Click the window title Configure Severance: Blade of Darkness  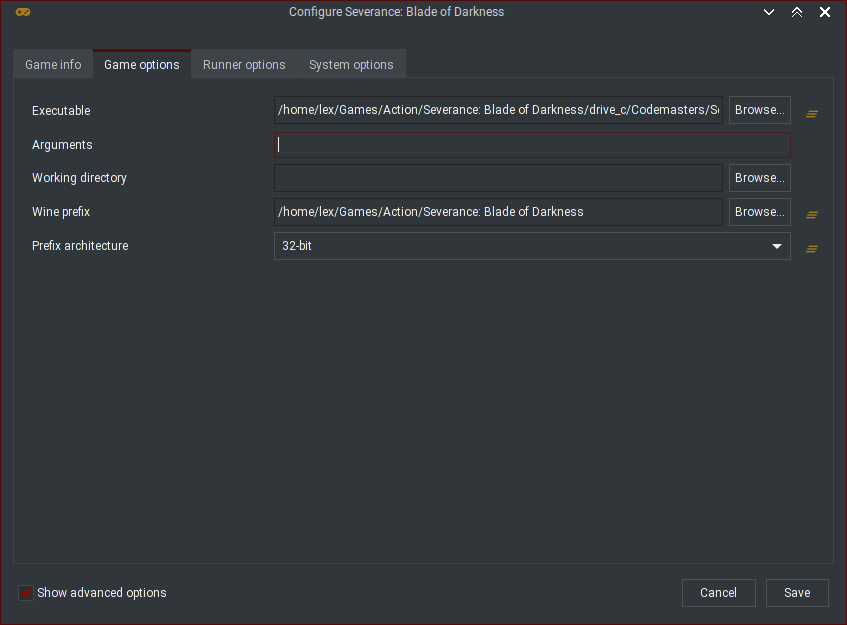(396, 12)
